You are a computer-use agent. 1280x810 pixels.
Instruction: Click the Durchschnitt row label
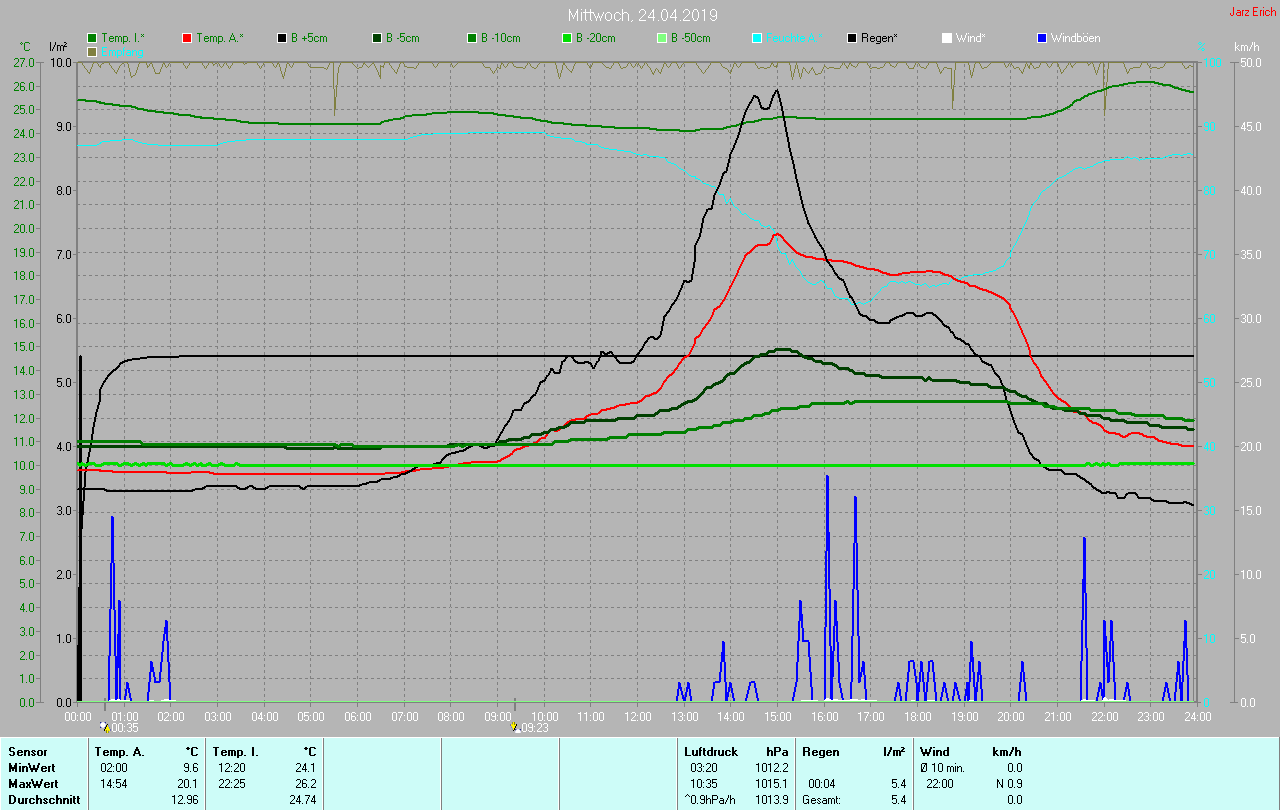(44, 799)
